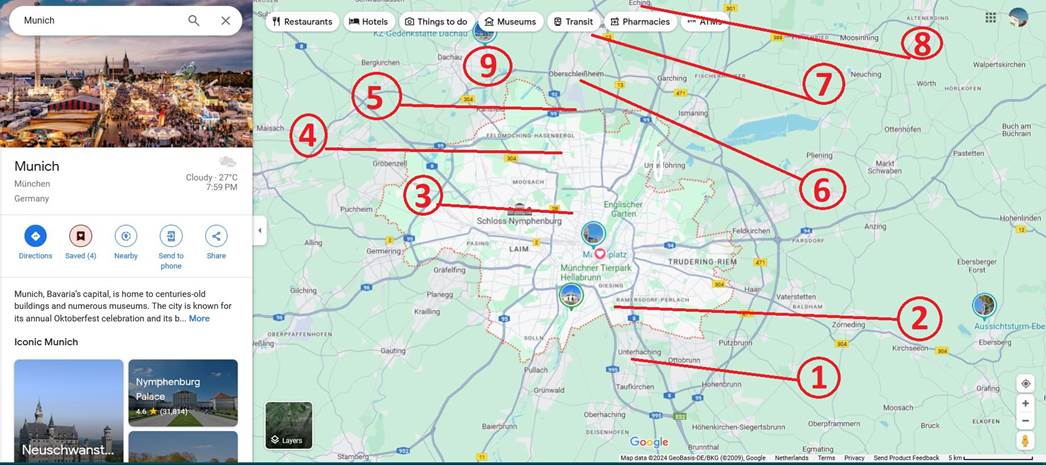Click the Aussichtsturm Ebersberg photo pin
This screenshot has width=1046, height=465.
tap(984, 306)
